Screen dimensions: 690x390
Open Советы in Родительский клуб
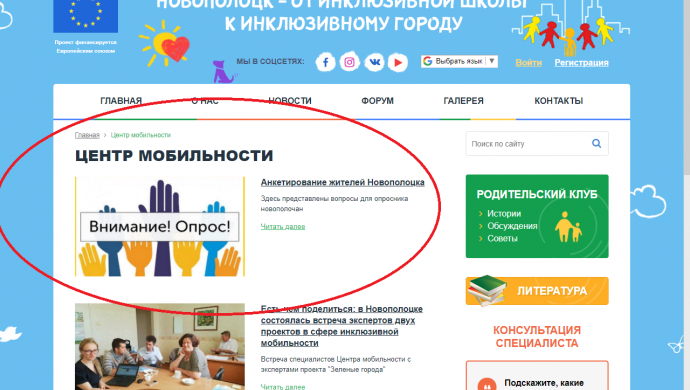pos(502,238)
